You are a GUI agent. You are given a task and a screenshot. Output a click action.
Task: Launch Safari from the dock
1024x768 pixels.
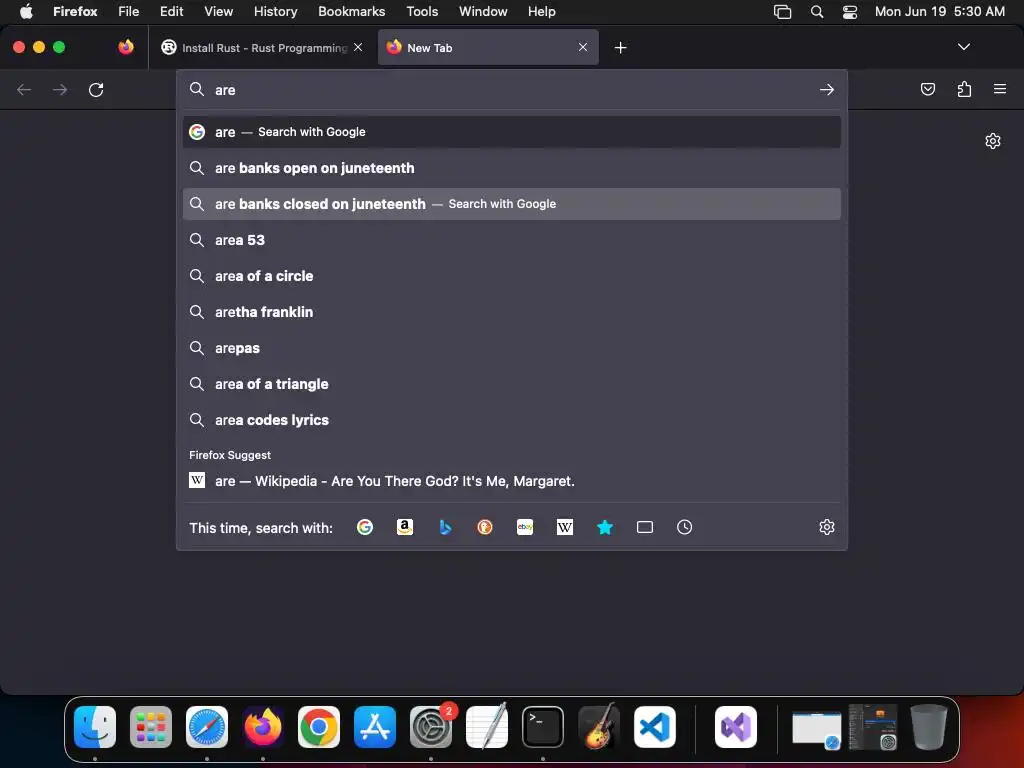[207, 727]
